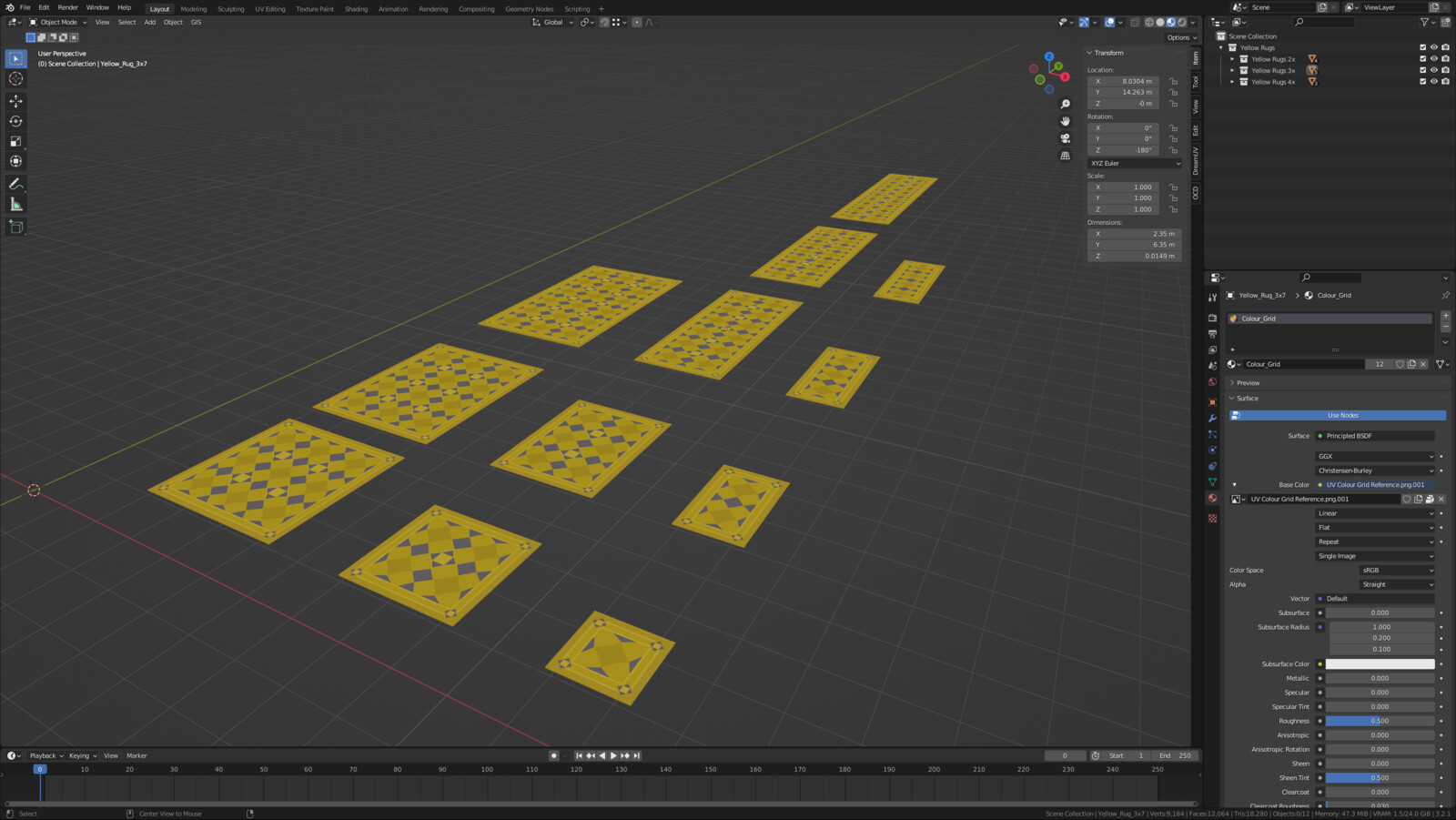Activate the 3D Cursor tool
This screenshot has width=1456, height=820.
[x=15, y=79]
